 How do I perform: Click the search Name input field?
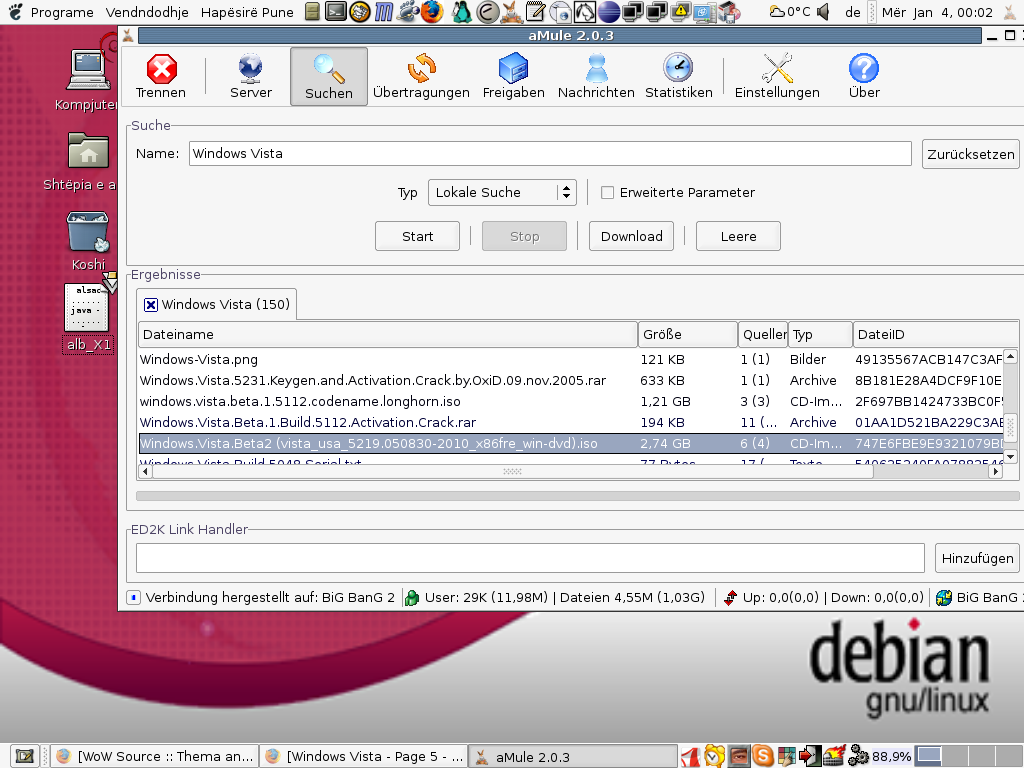tap(550, 153)
